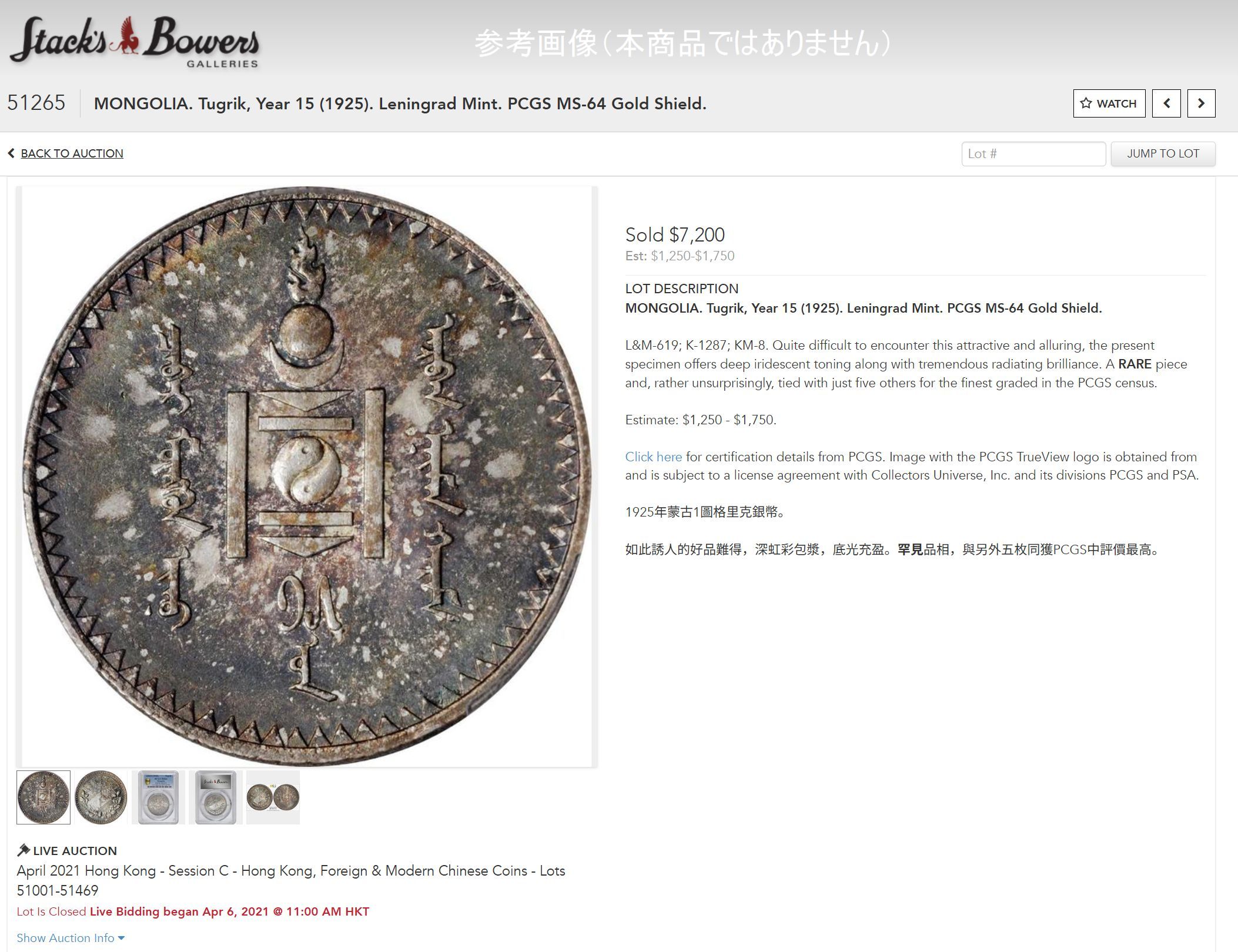Click the Jump to Lot button

click(x=1163, y=153)
